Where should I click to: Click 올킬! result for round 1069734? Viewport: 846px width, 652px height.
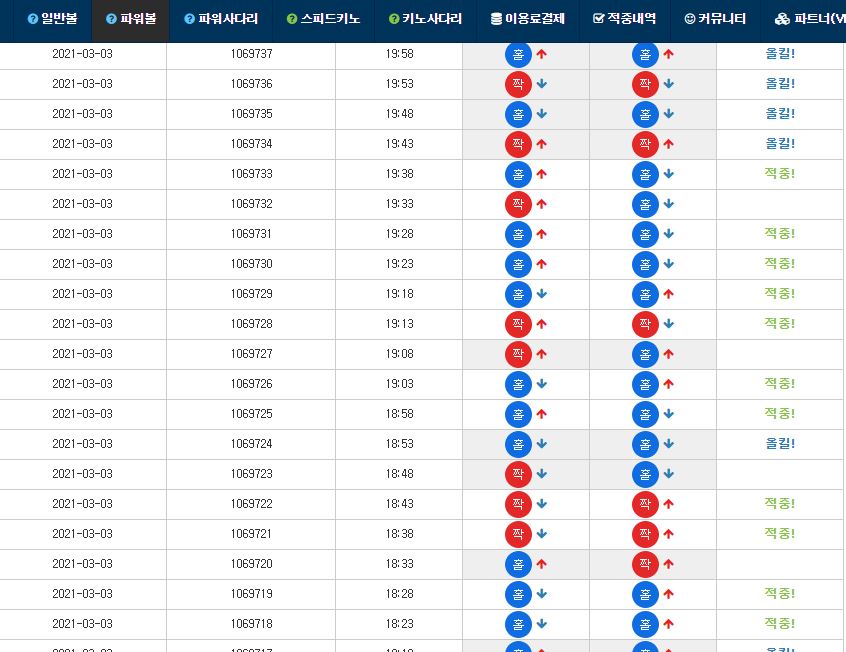[x=780, y=144]
